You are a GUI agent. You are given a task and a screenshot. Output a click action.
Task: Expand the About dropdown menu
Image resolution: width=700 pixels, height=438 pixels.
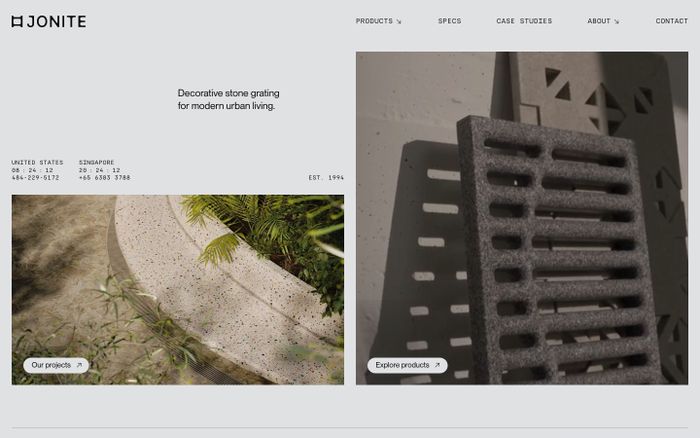[603, 21]
